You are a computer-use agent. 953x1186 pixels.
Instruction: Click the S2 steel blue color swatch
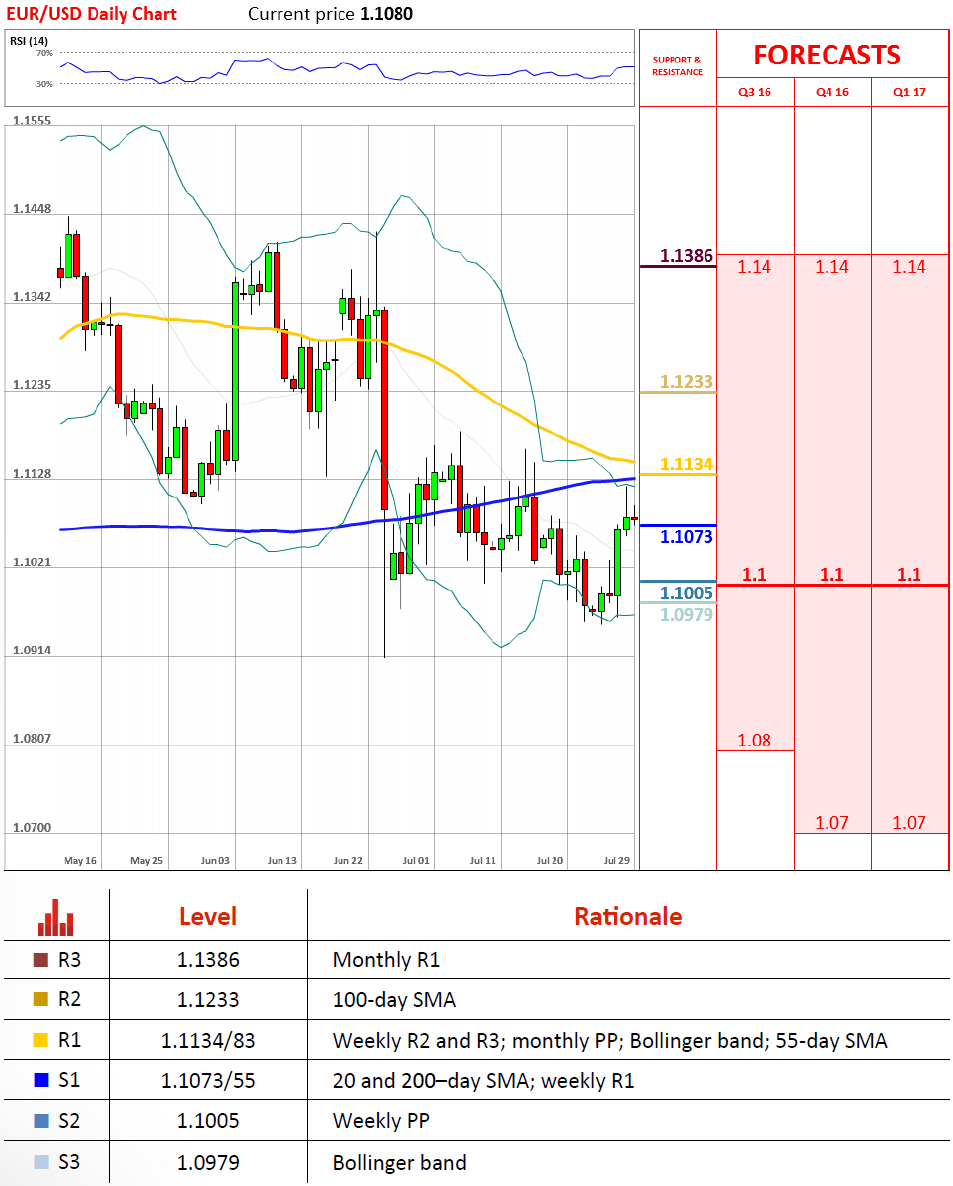point(42,1121)
